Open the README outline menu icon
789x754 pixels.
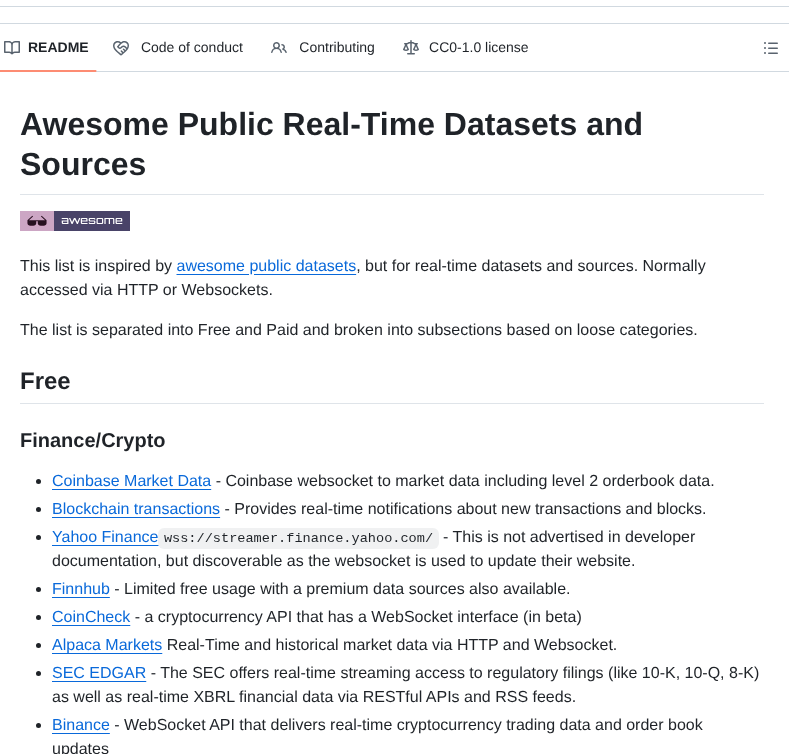tap(770, 48)
